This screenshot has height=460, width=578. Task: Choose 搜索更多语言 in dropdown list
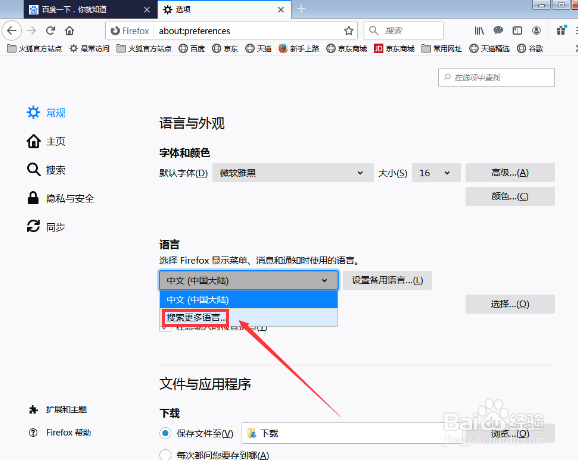pos(249,317)
